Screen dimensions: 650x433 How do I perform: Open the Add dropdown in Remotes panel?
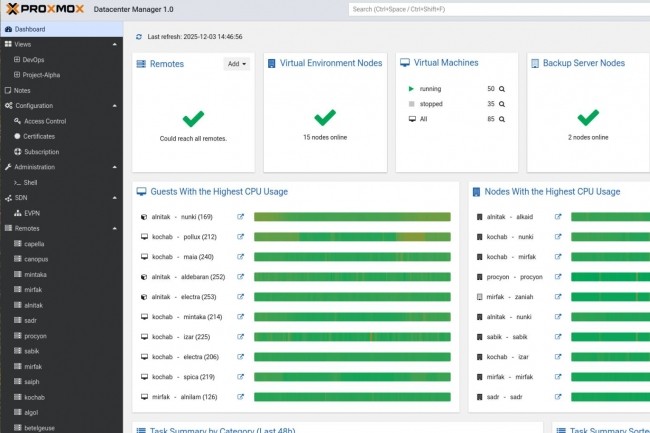236,64
